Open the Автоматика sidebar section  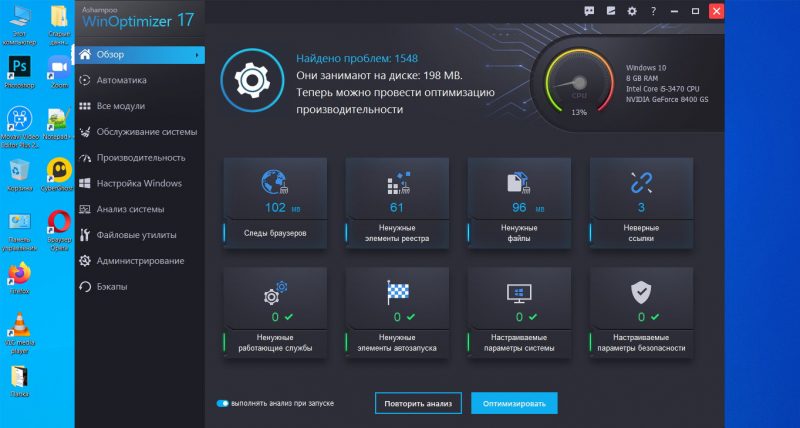122,80
